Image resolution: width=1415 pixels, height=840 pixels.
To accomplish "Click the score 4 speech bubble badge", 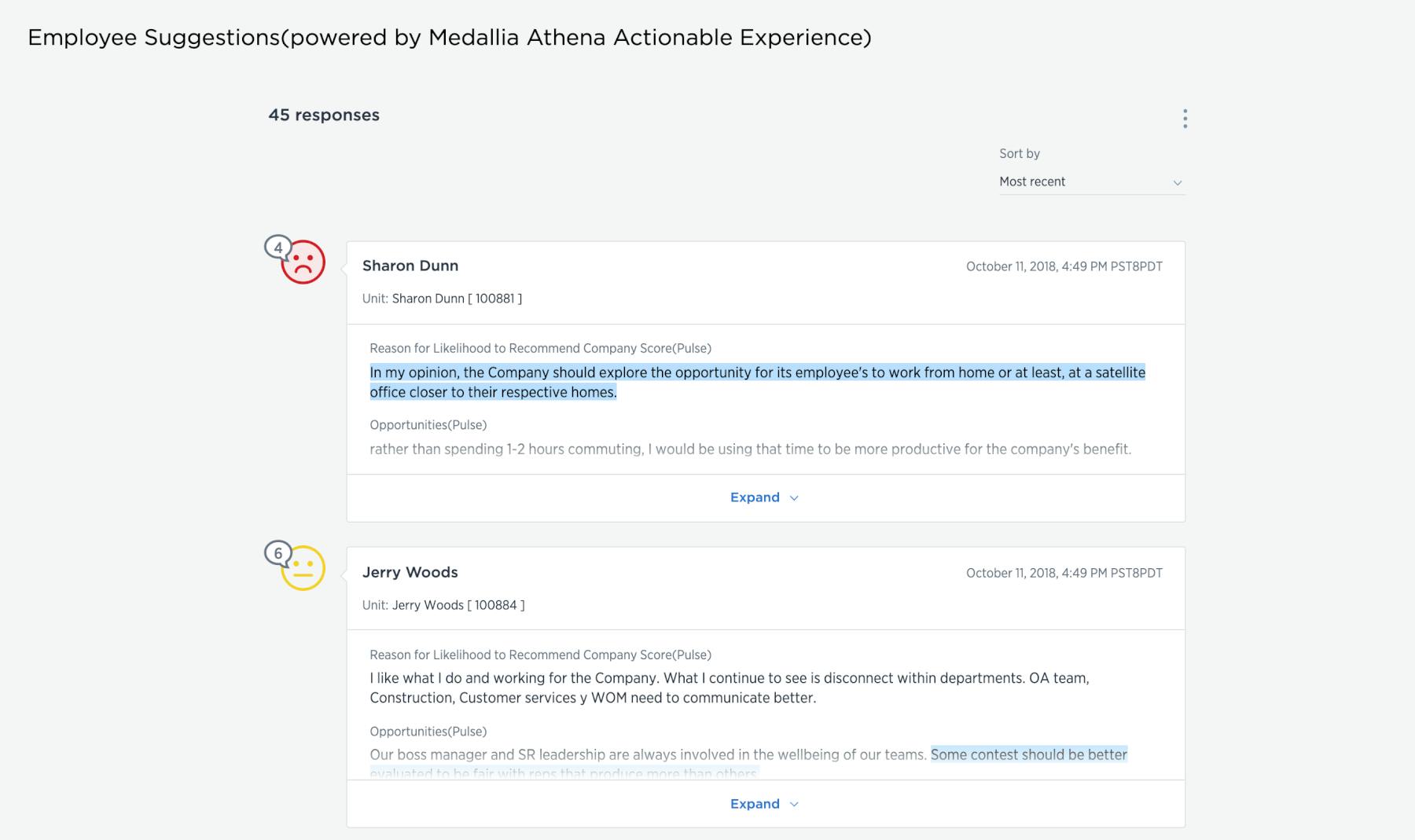I will pos(277,248).
